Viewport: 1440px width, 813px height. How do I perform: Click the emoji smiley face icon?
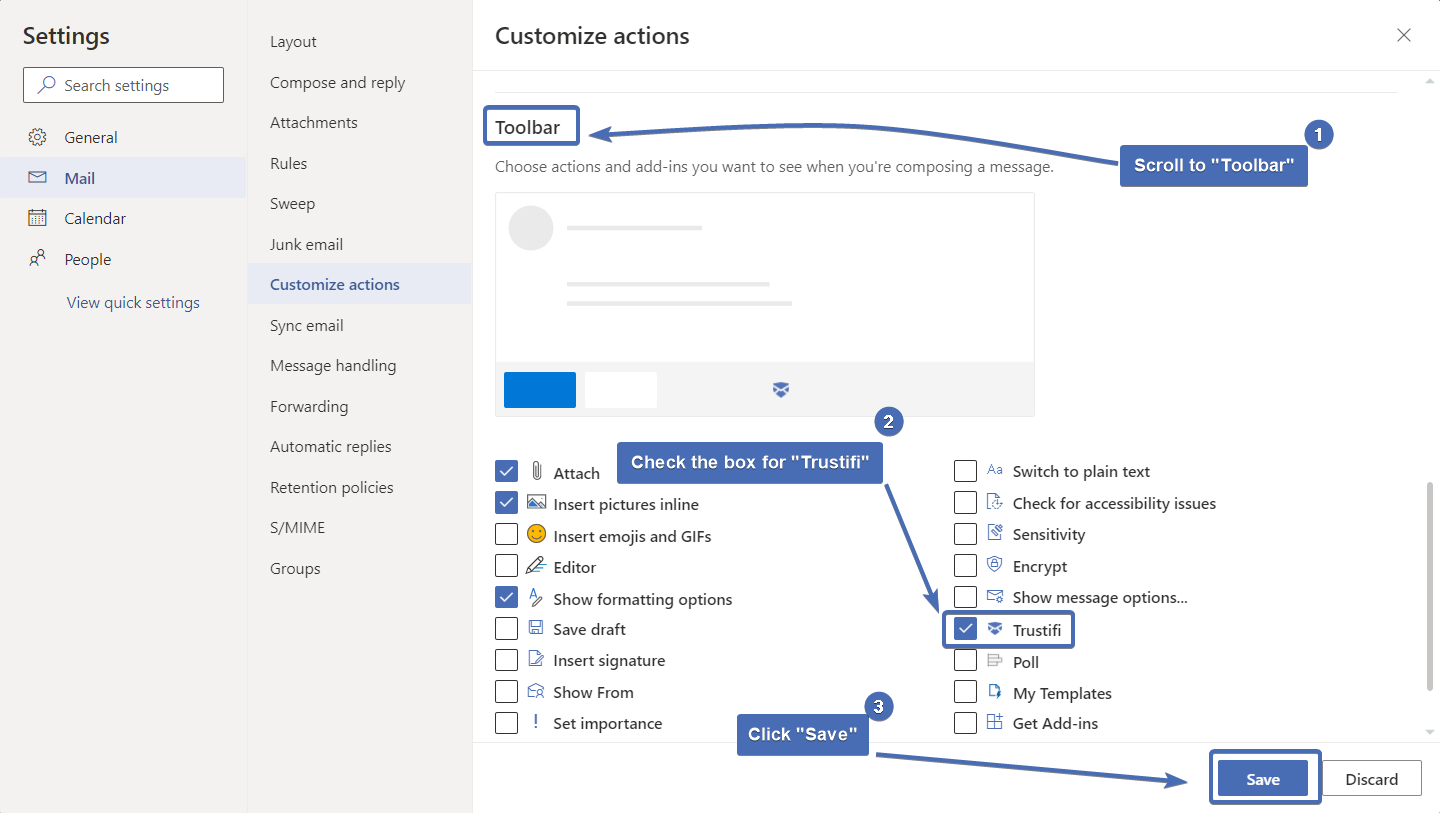pos(536,534)
